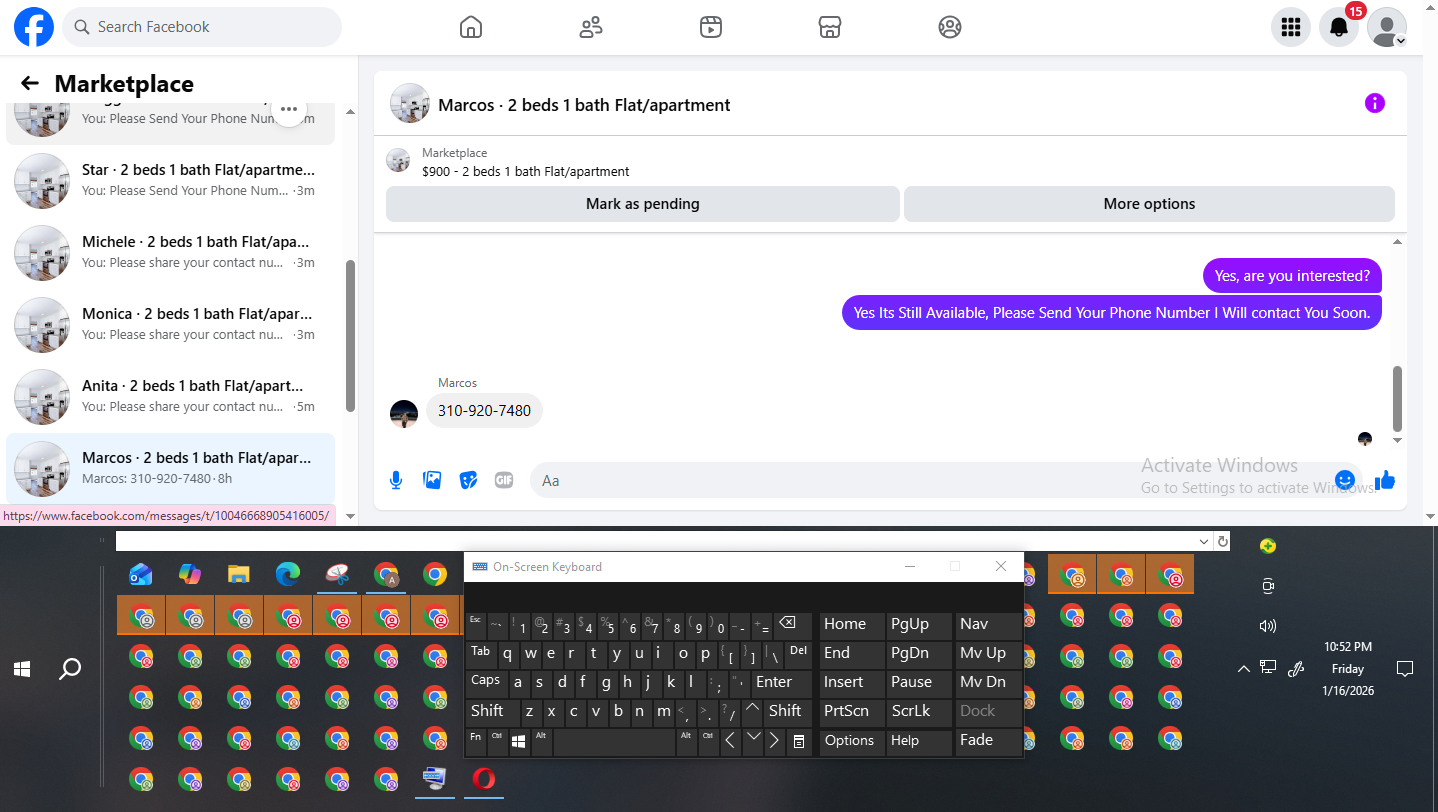Click the Aa message input field
1438x812 pixels.
930,480
